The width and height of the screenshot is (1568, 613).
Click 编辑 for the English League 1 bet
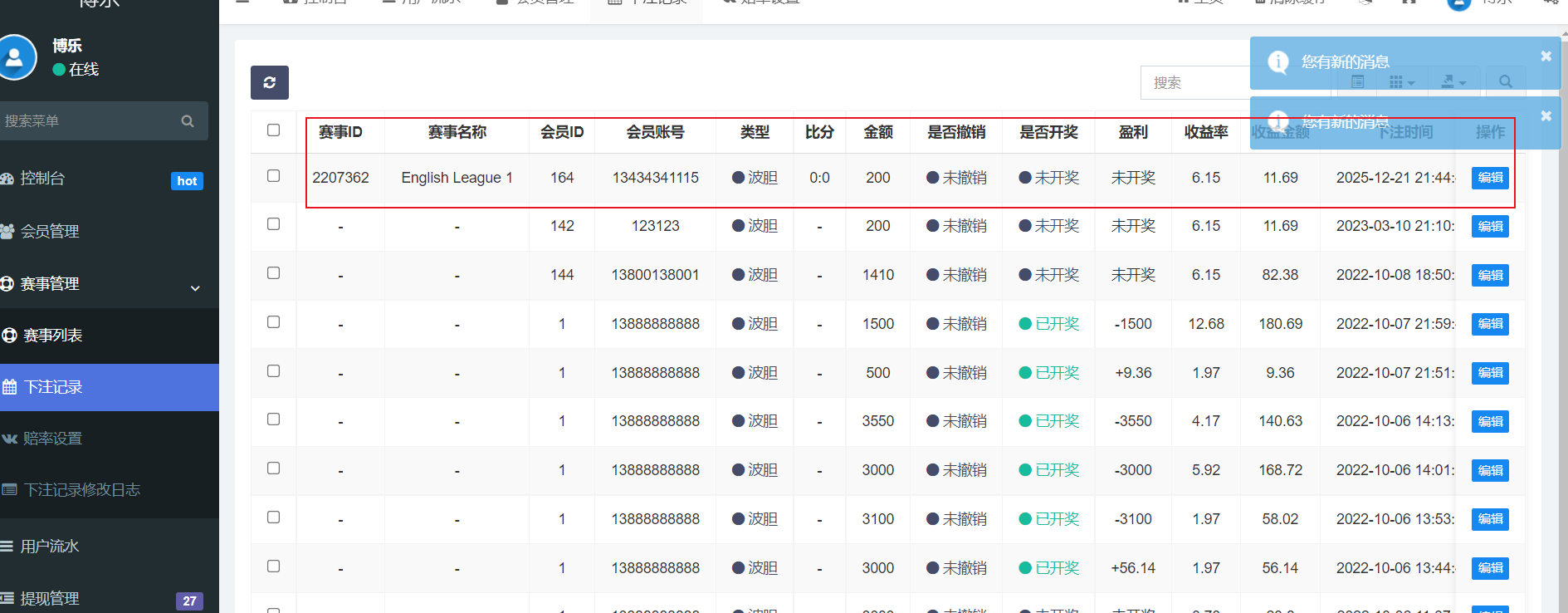(1489, 178)
